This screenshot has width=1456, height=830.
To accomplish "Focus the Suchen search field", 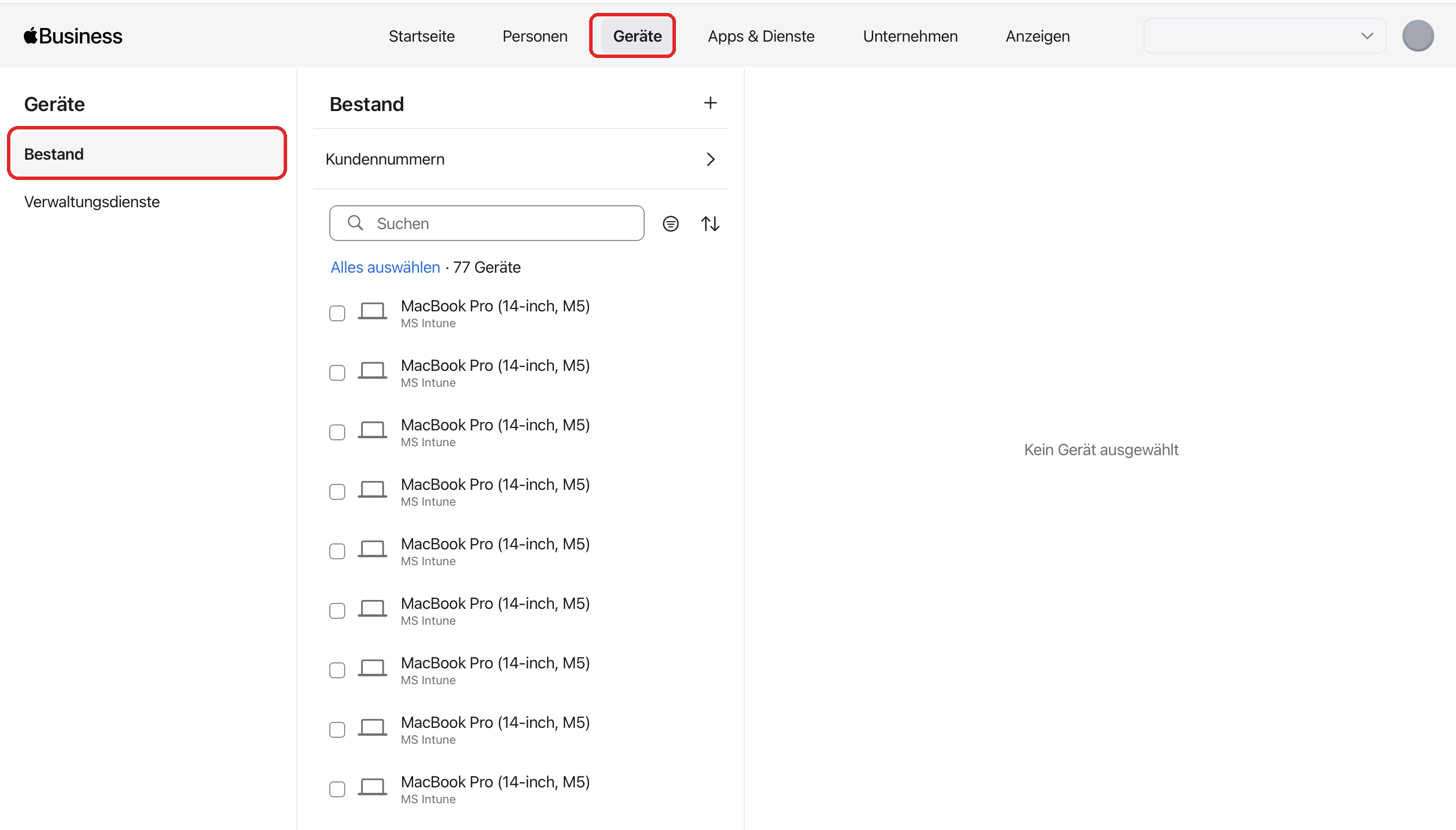I will [x=486, y=223].
